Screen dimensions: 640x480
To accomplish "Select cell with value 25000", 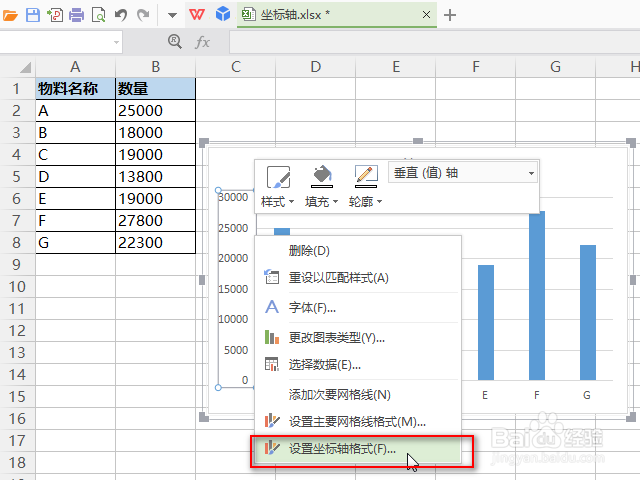I will (156, 111).
